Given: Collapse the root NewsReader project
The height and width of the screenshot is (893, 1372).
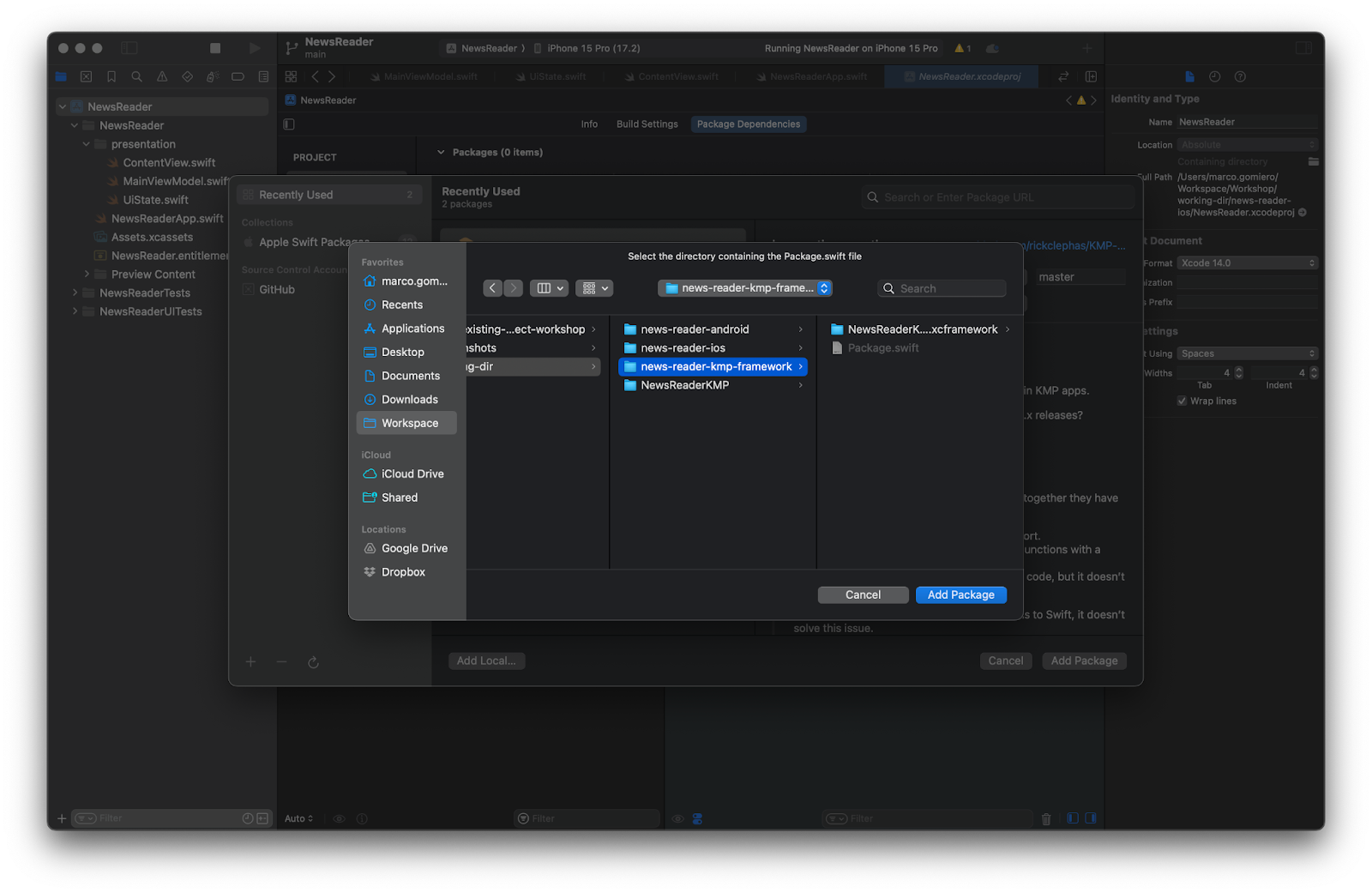Looking at the screenshot, I should tap(63, 106).
